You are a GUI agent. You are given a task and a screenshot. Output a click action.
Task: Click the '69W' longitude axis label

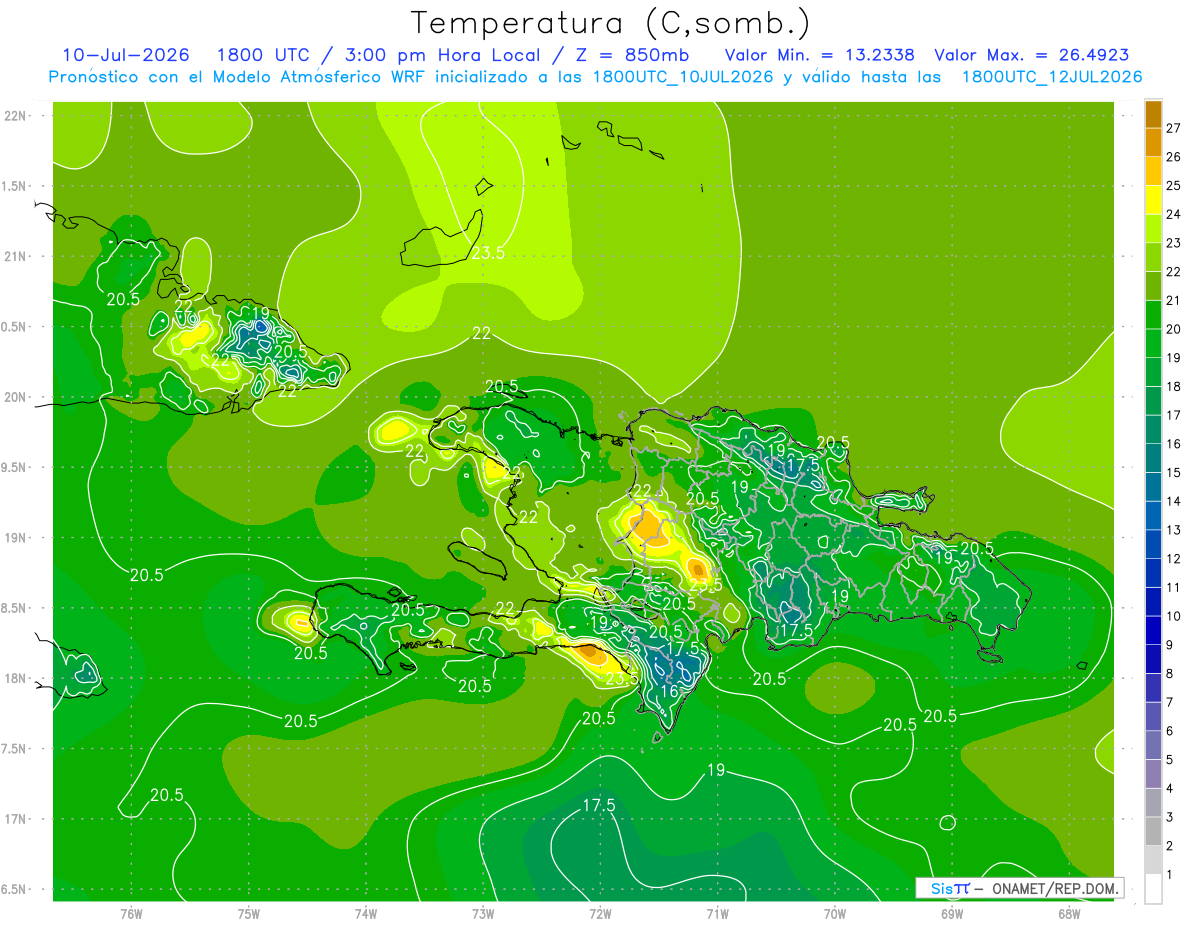pos(952,913)
